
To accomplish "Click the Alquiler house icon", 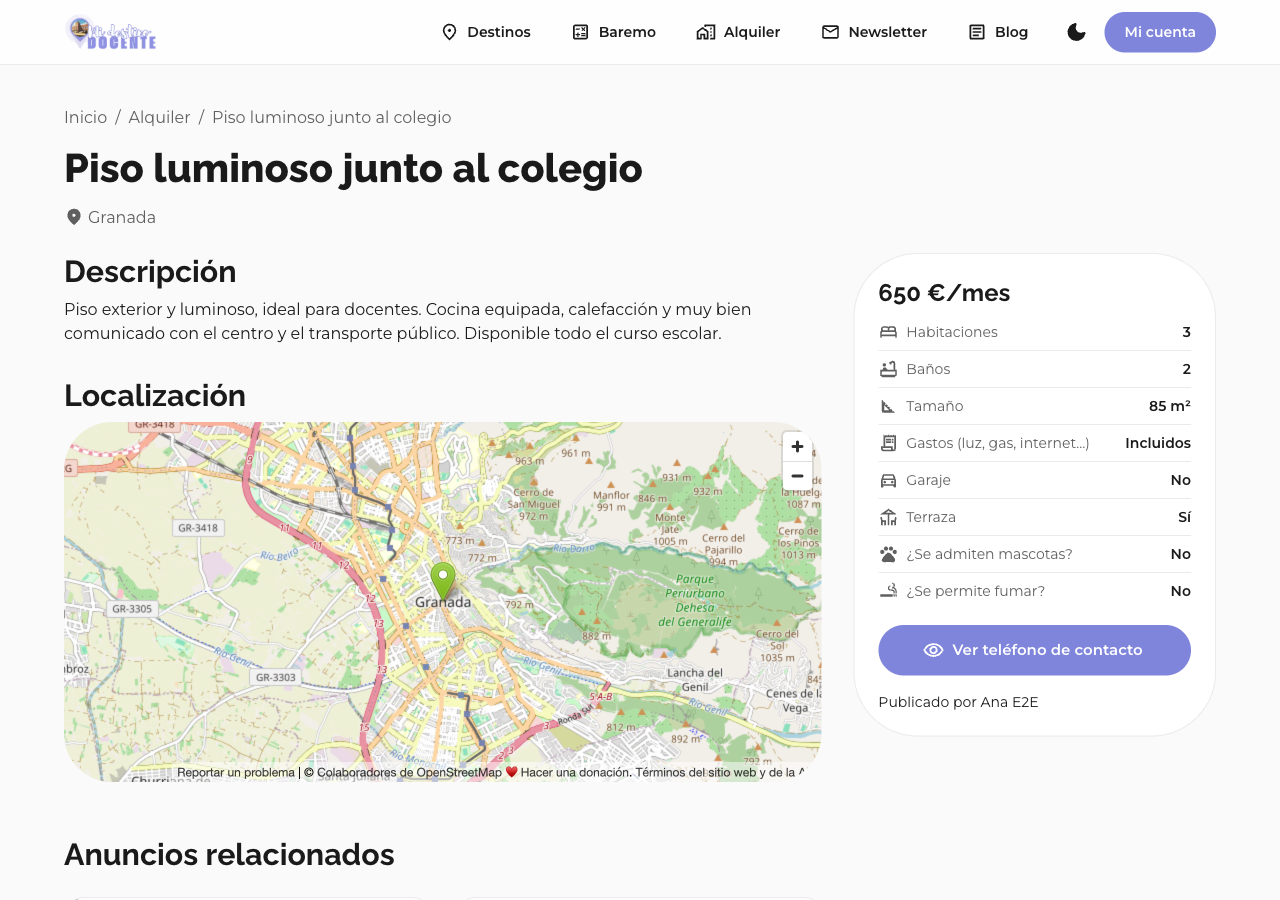I will click(x=706, y=32).
